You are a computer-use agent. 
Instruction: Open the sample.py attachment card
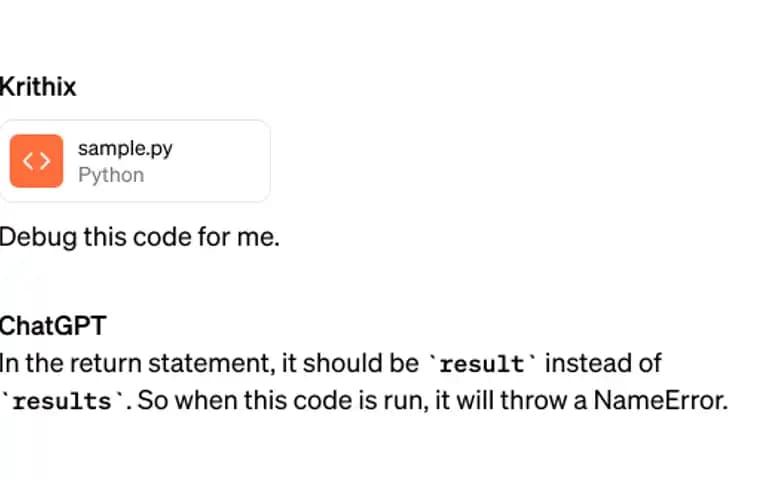point(135,161)
